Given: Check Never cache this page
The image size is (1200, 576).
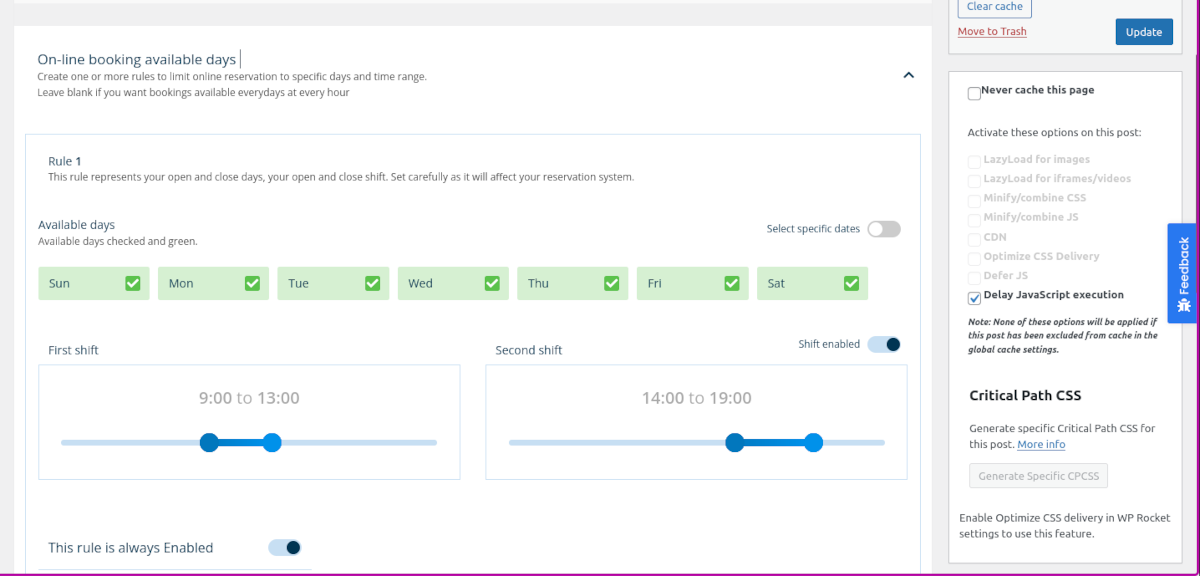Looking at the screenshot, I should click(974, 93).
